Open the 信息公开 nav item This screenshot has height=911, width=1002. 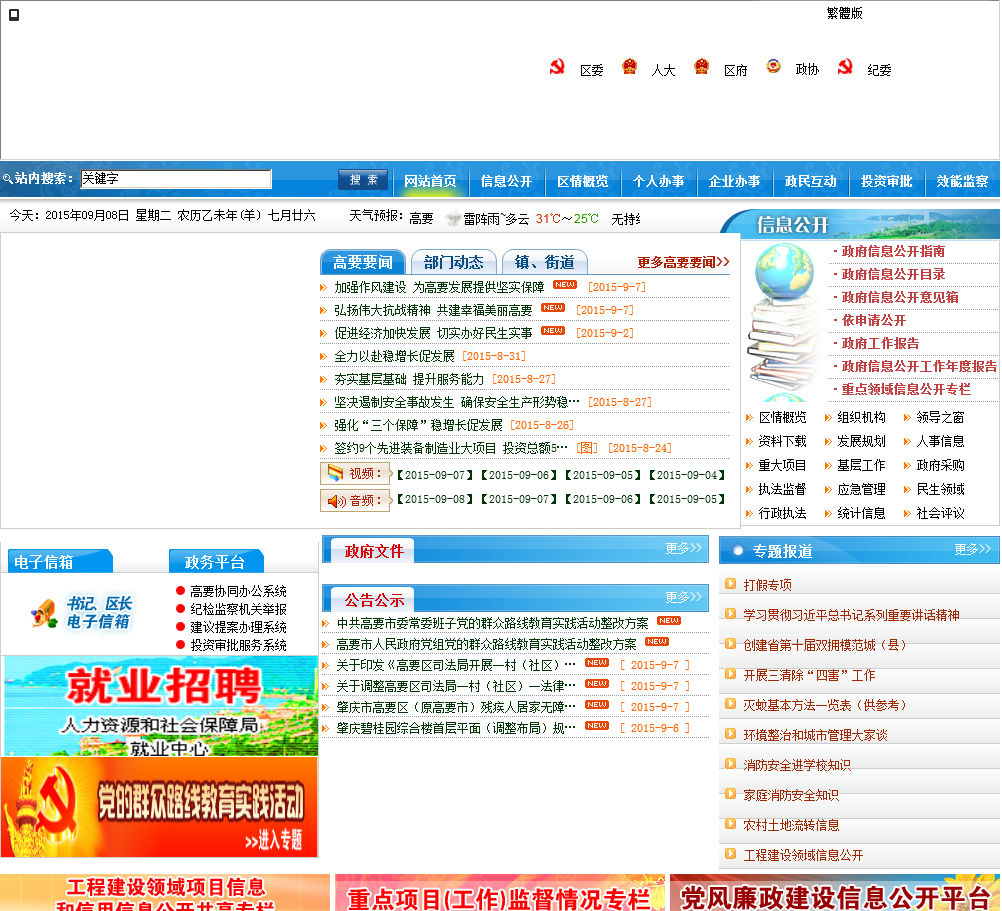[x=506, y=181]
